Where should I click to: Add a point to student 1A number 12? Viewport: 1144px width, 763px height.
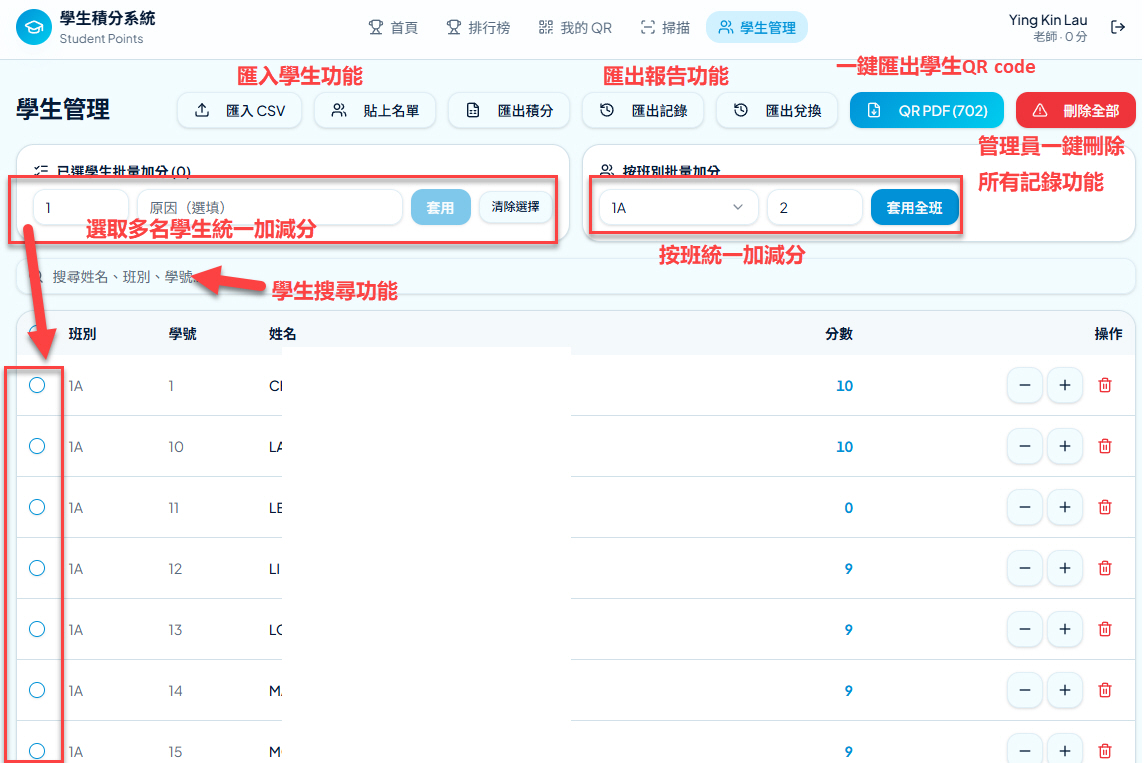(x=1064, y=568)
